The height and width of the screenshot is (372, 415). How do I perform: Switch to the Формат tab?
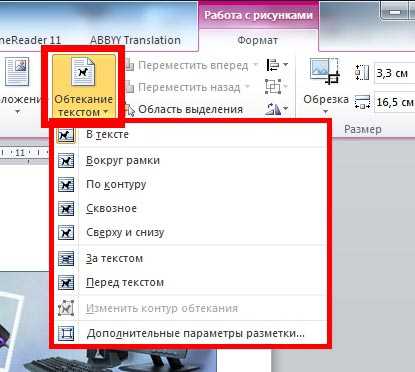tap(257, 41)
